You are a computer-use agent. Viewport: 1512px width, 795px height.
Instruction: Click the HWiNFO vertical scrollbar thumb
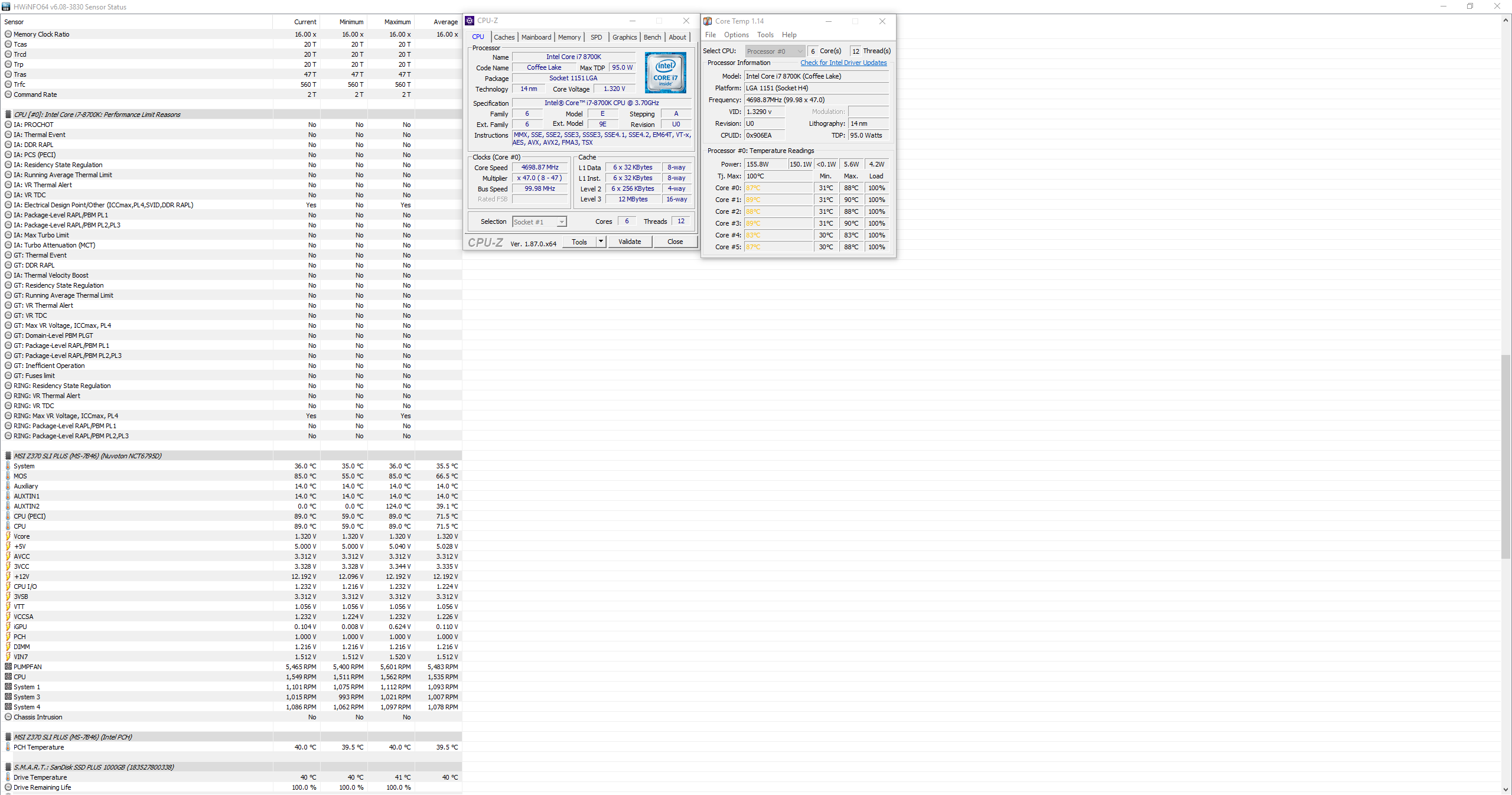(1506, 456)
